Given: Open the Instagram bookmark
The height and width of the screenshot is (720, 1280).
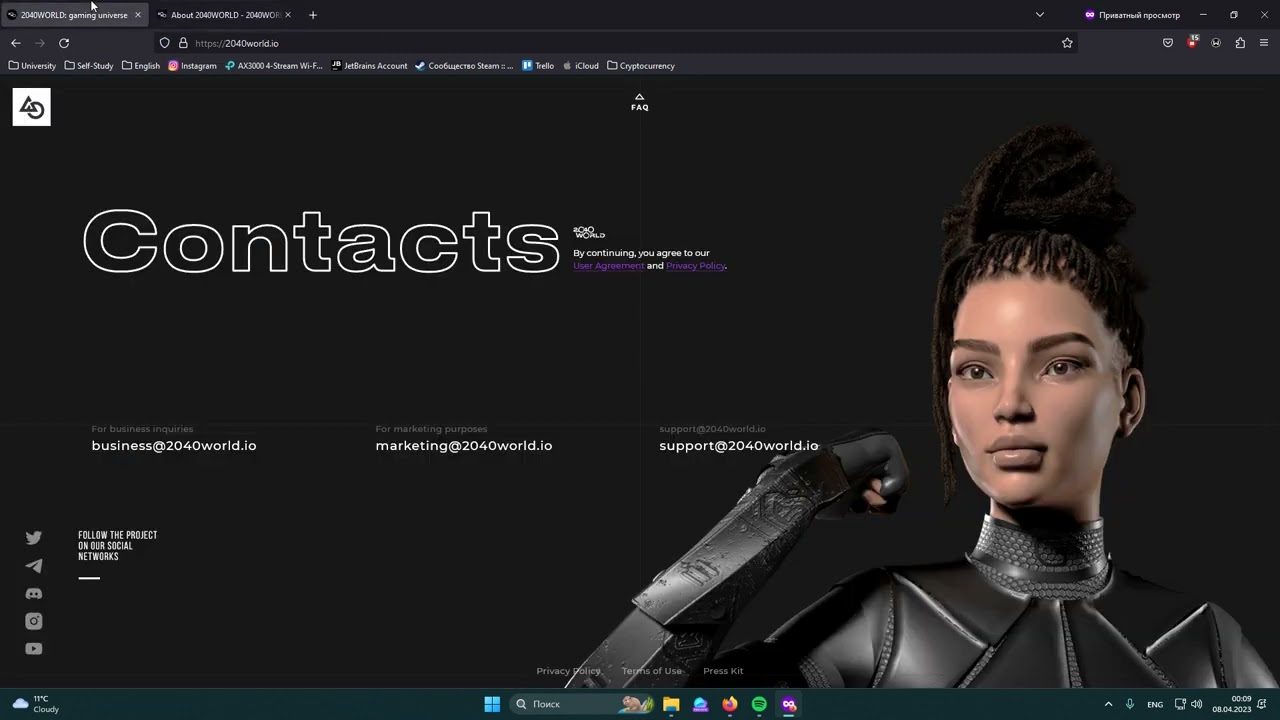Looking at the screenshot, I should [x=192, y=66].
